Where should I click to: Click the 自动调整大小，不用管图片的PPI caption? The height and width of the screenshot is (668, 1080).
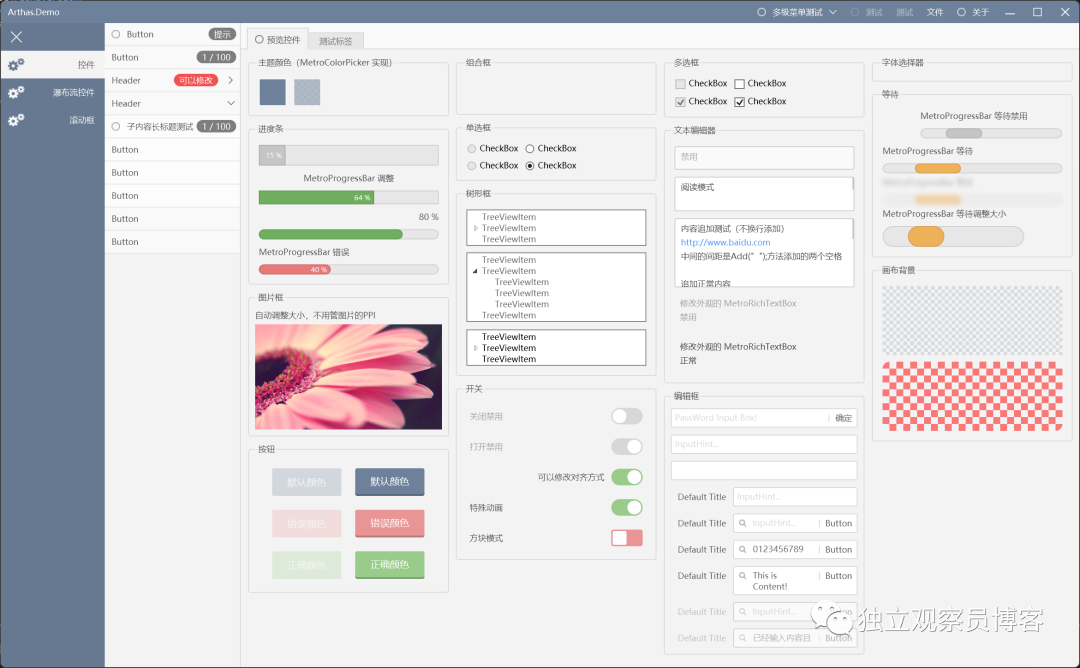[x=315, y=315]
